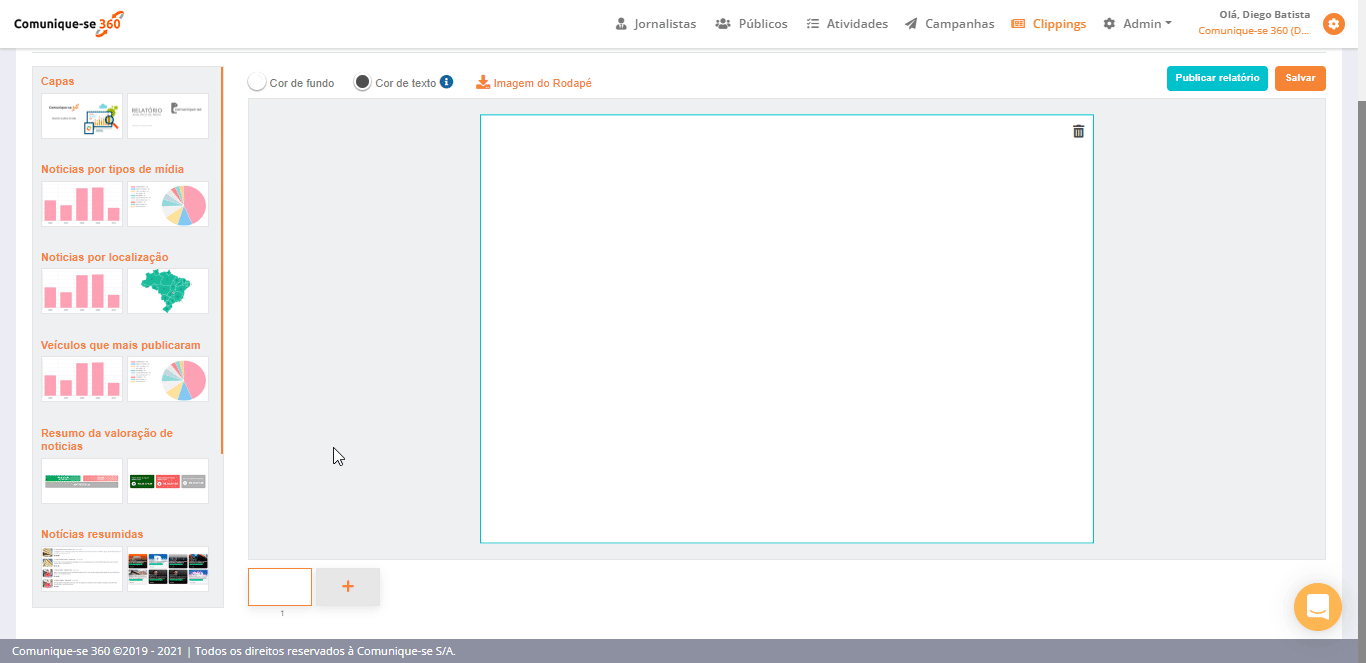This screenshot has height=663, width=1366.
Task: Delete the slide using trash icon
Action: tap(1078, 131)
